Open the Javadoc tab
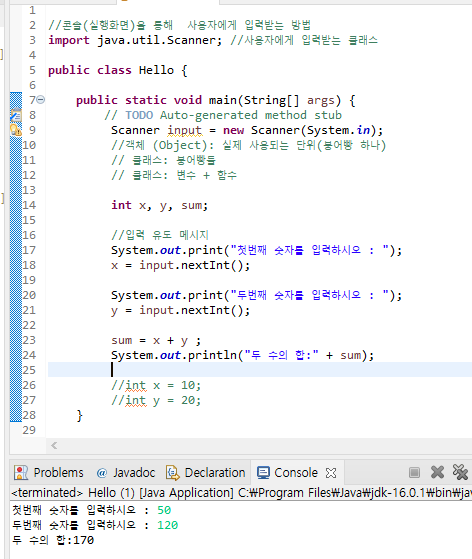 125,473
